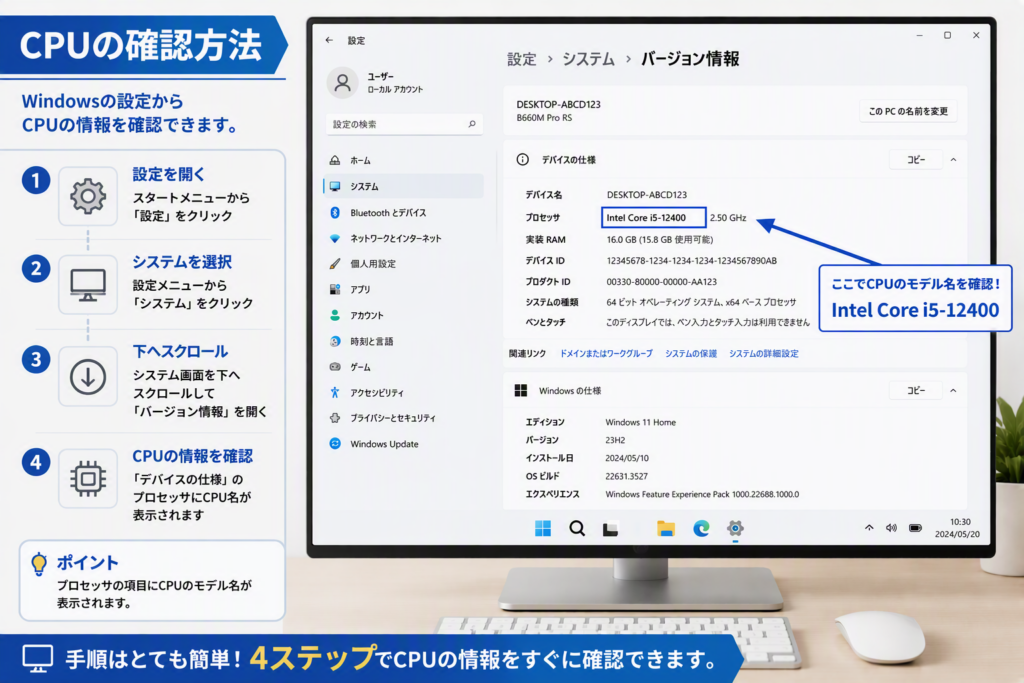Open Task View on the taskbar
1024x683 pixels.
pyautogui.click(x=611, y=529)
